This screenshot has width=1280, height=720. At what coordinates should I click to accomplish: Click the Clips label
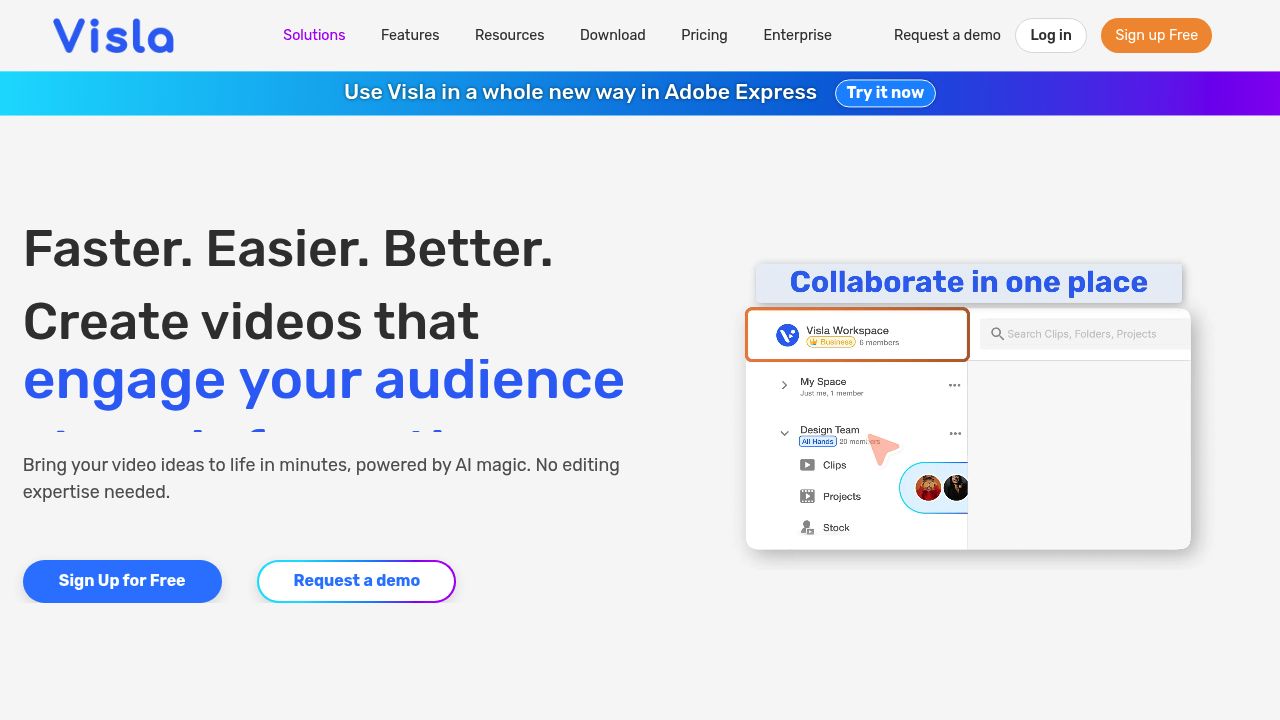point(834,465)
